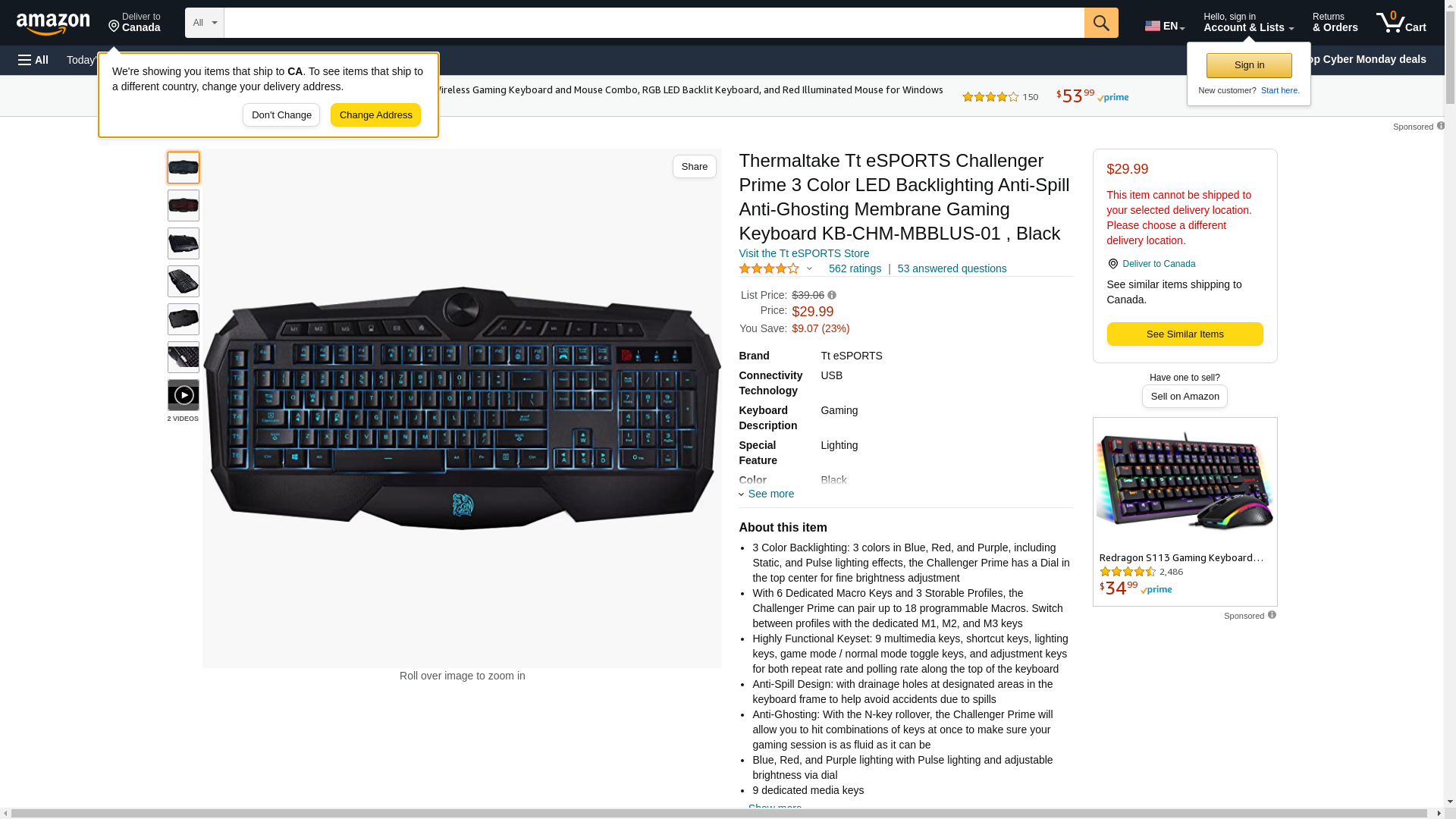Click into the Amazon search field
This screenshot has width=1456, height=819.
click(654, 23)
